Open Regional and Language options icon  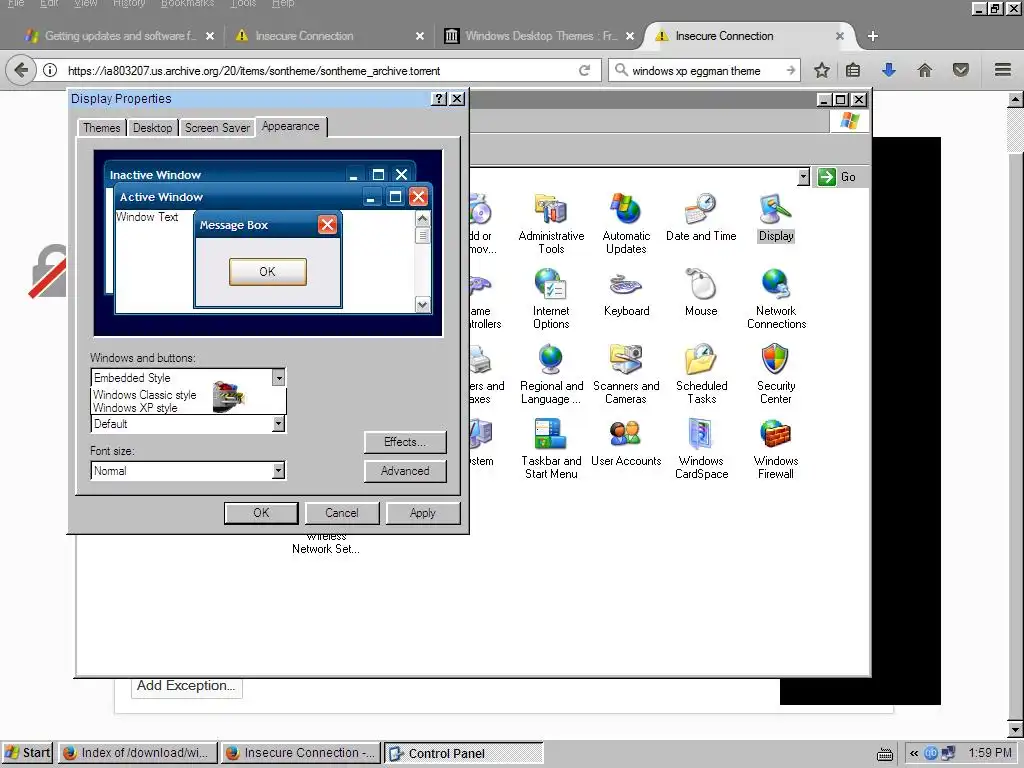coord(551,374)
